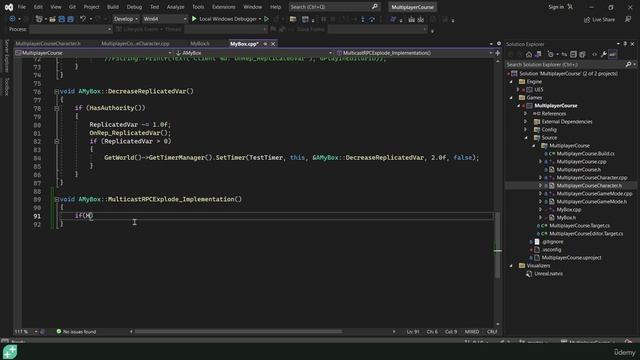The image size is (640, 360).
Task: Open the Edit menu
Action: (38, 7)
